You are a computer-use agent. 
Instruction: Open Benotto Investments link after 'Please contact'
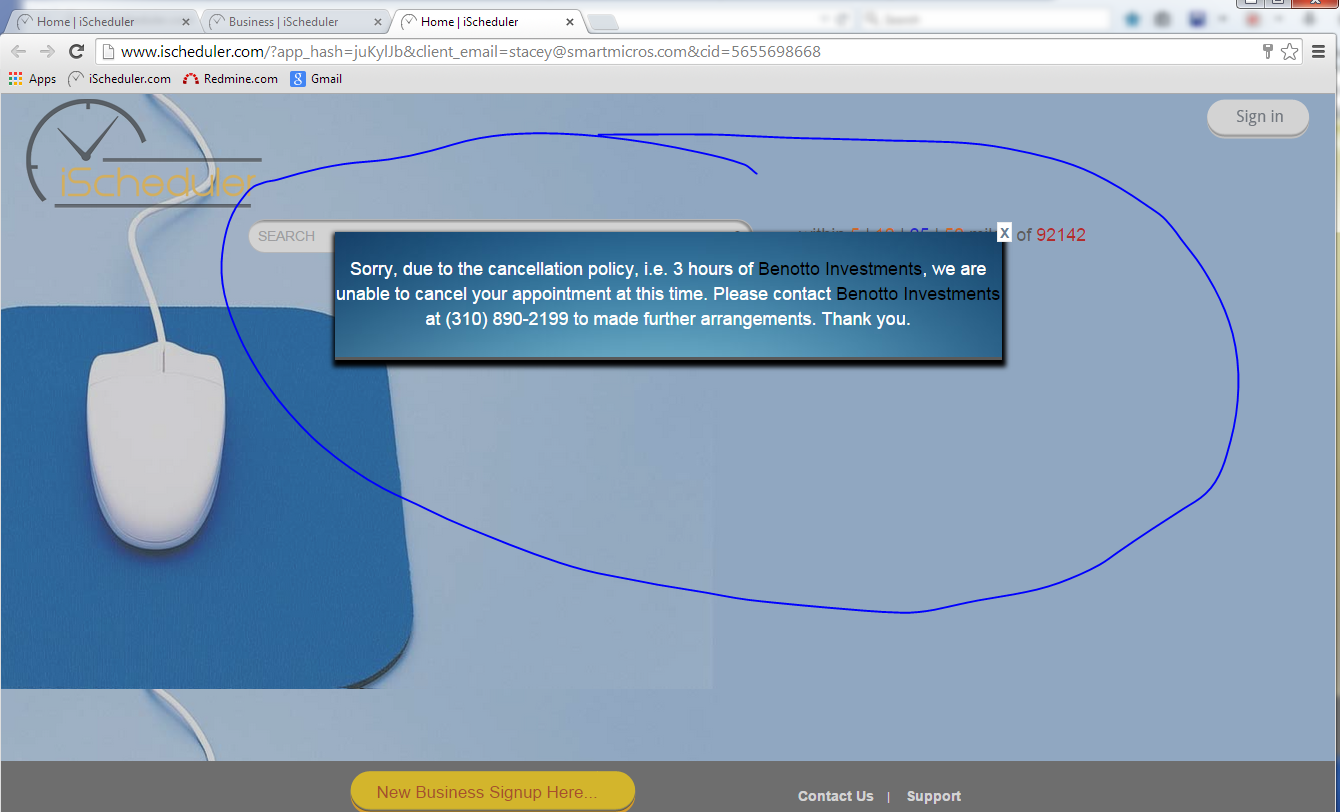point(918,294)
